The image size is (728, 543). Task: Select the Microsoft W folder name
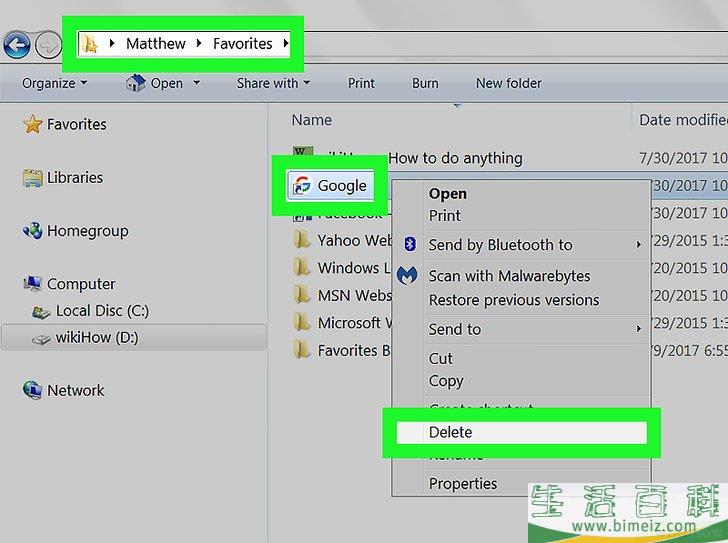[354, 323]
